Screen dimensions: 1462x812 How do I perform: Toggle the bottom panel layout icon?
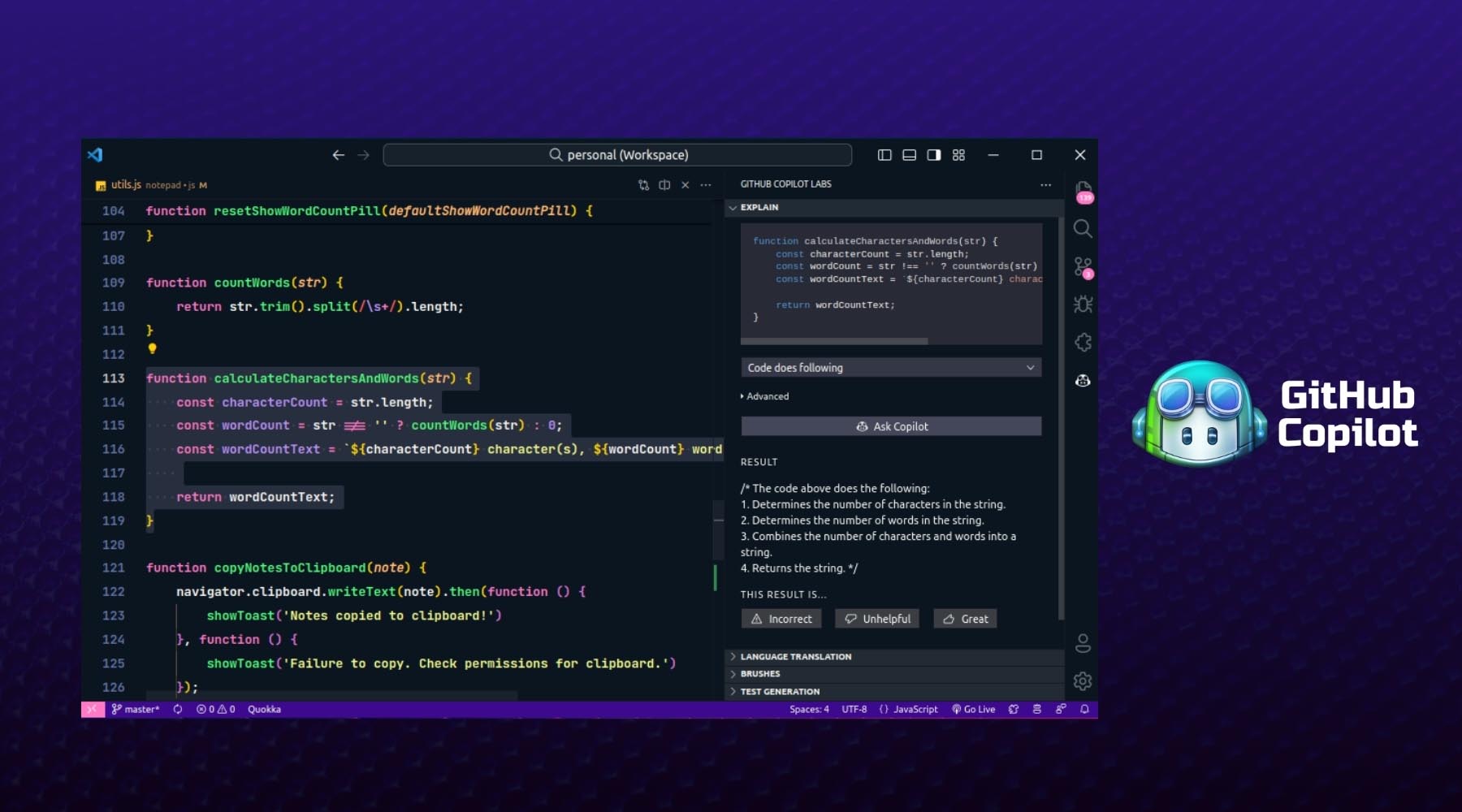pyautogui.click(x=909, y=155)
